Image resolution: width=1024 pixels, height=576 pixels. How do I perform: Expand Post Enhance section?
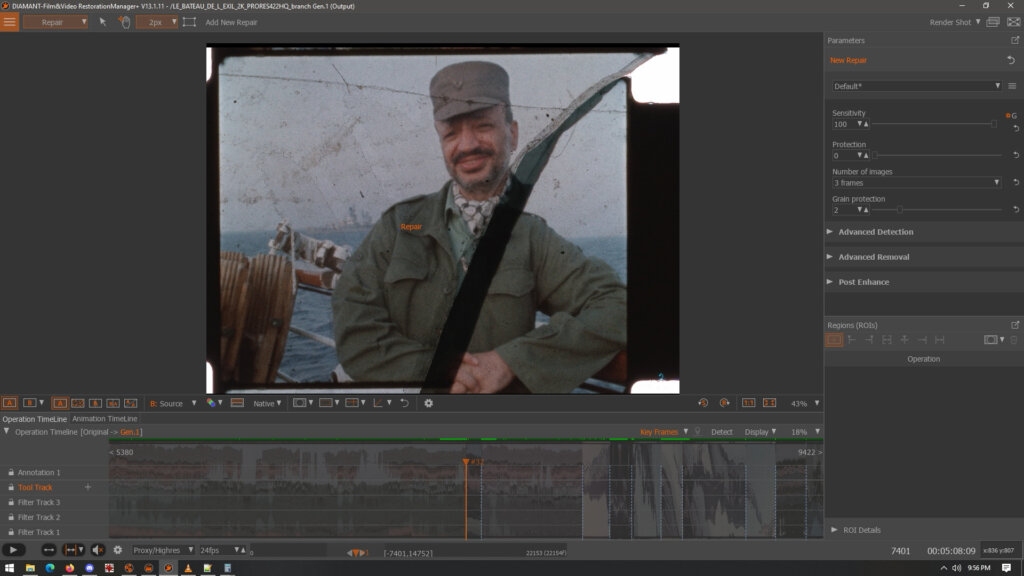(x=863, y=282)
